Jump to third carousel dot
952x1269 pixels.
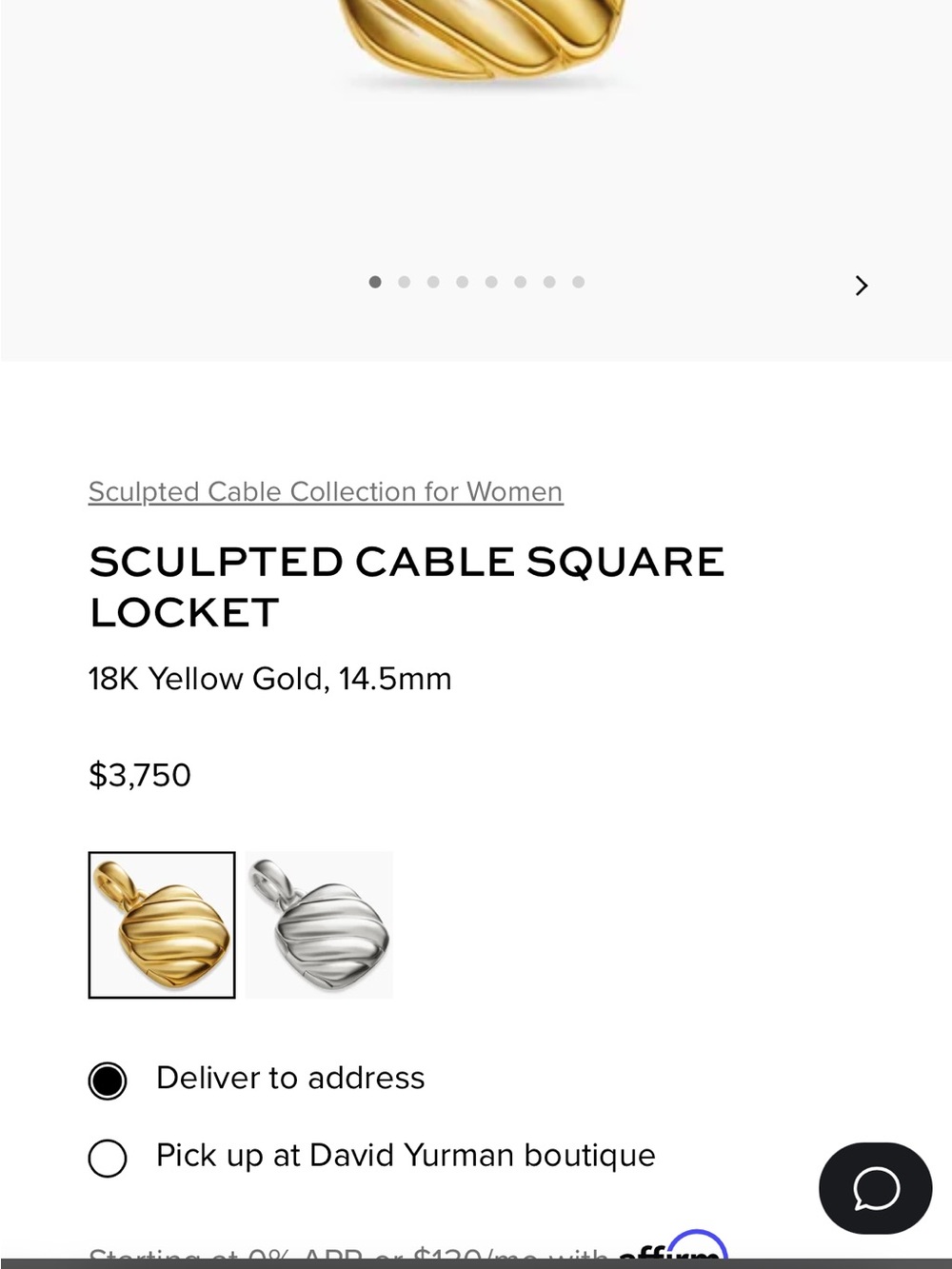point(433,282)
